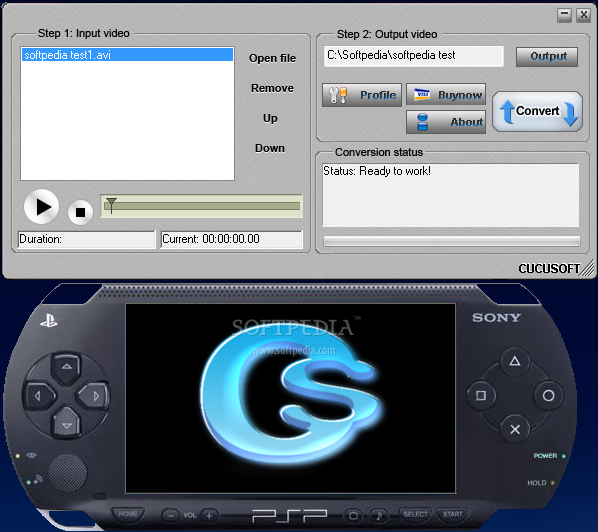
Task: Click the PSP START button
Action: pos(452,514)
